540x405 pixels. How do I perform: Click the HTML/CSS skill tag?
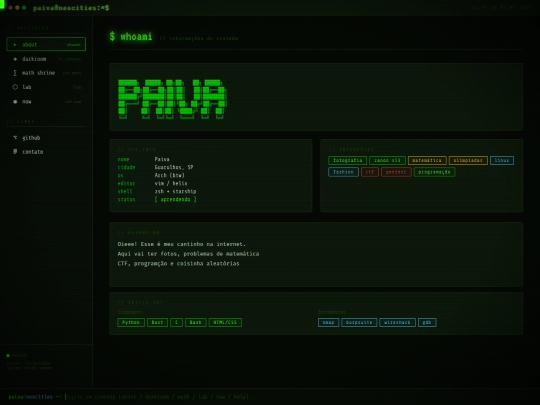pos(225,322)
